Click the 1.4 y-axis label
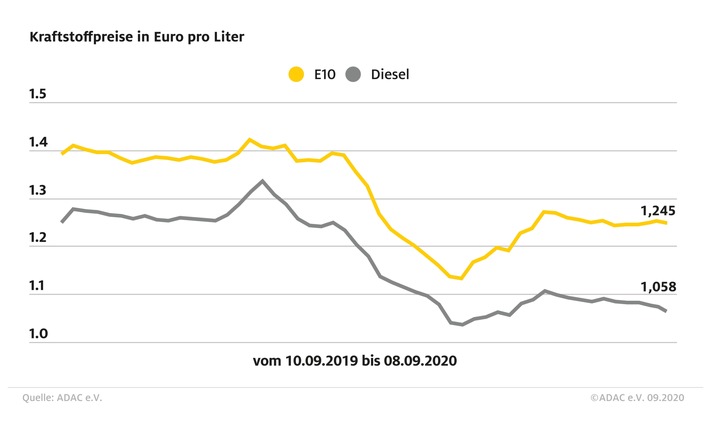This screenshot has height=424, width=710. [x=38, y=142]
